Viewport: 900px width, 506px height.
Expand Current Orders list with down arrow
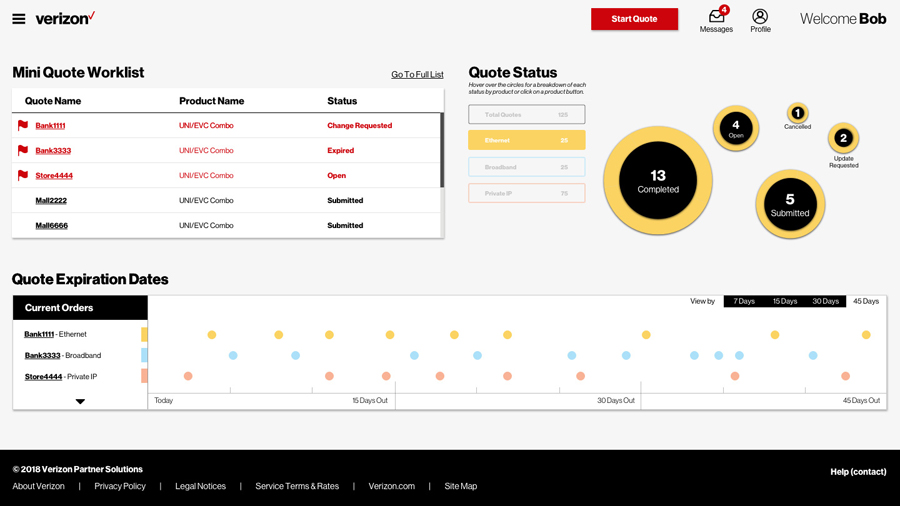tap(80, 402)
